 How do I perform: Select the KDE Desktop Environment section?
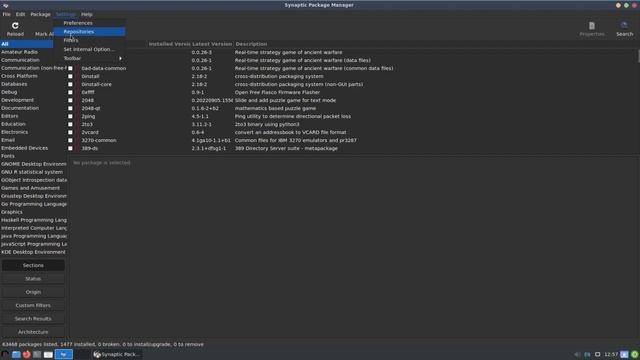(33, 252)
